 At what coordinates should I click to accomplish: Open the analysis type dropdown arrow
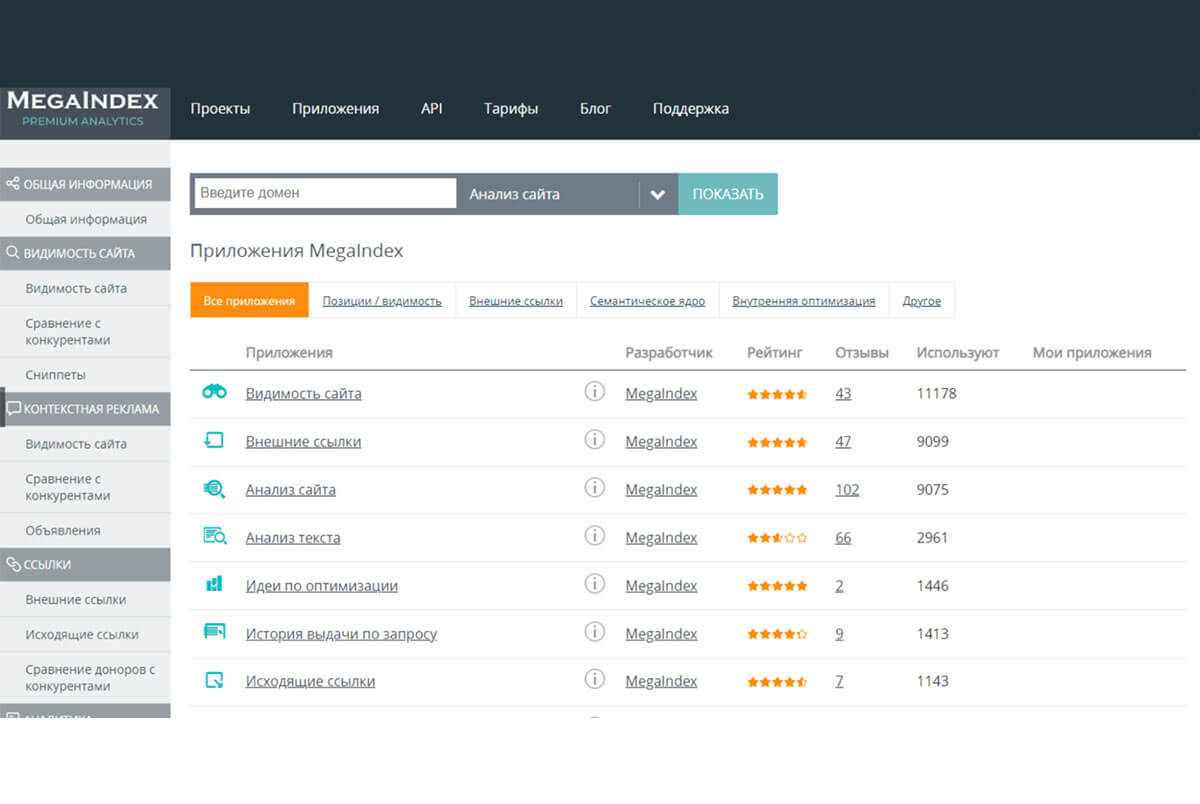click(x=657, y=194)
